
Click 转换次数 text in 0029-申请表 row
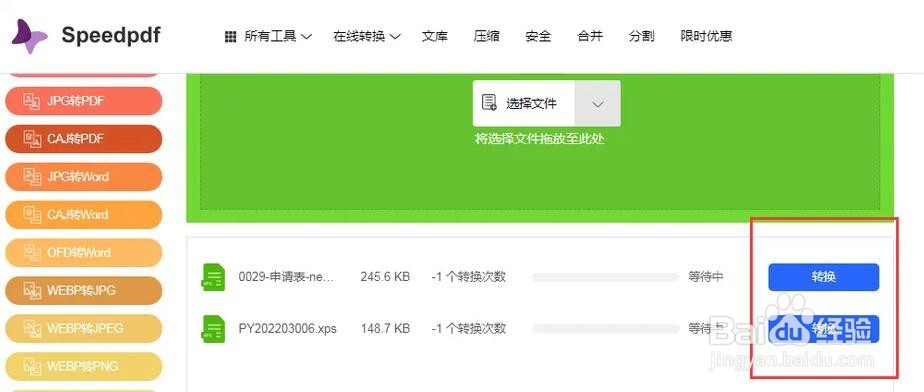[468, 277]
